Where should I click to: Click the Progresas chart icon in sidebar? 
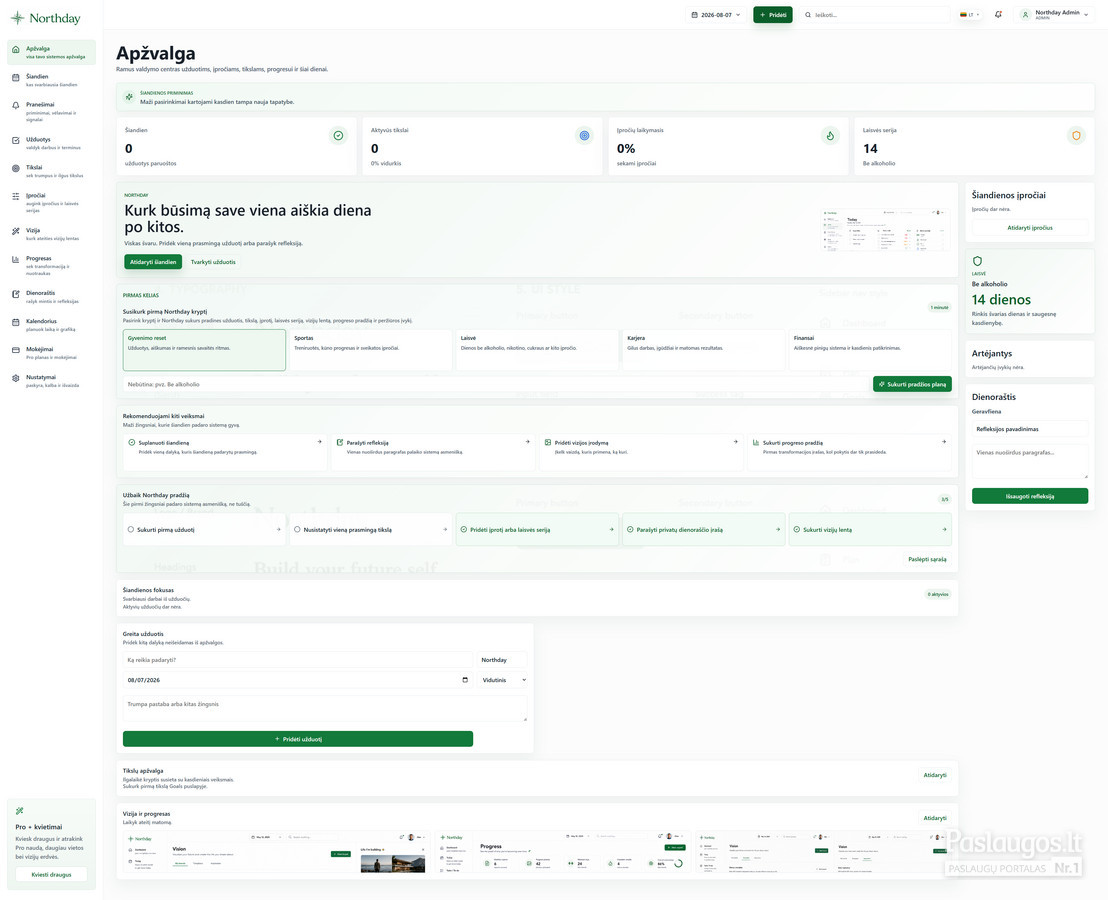tap(16, 259)
